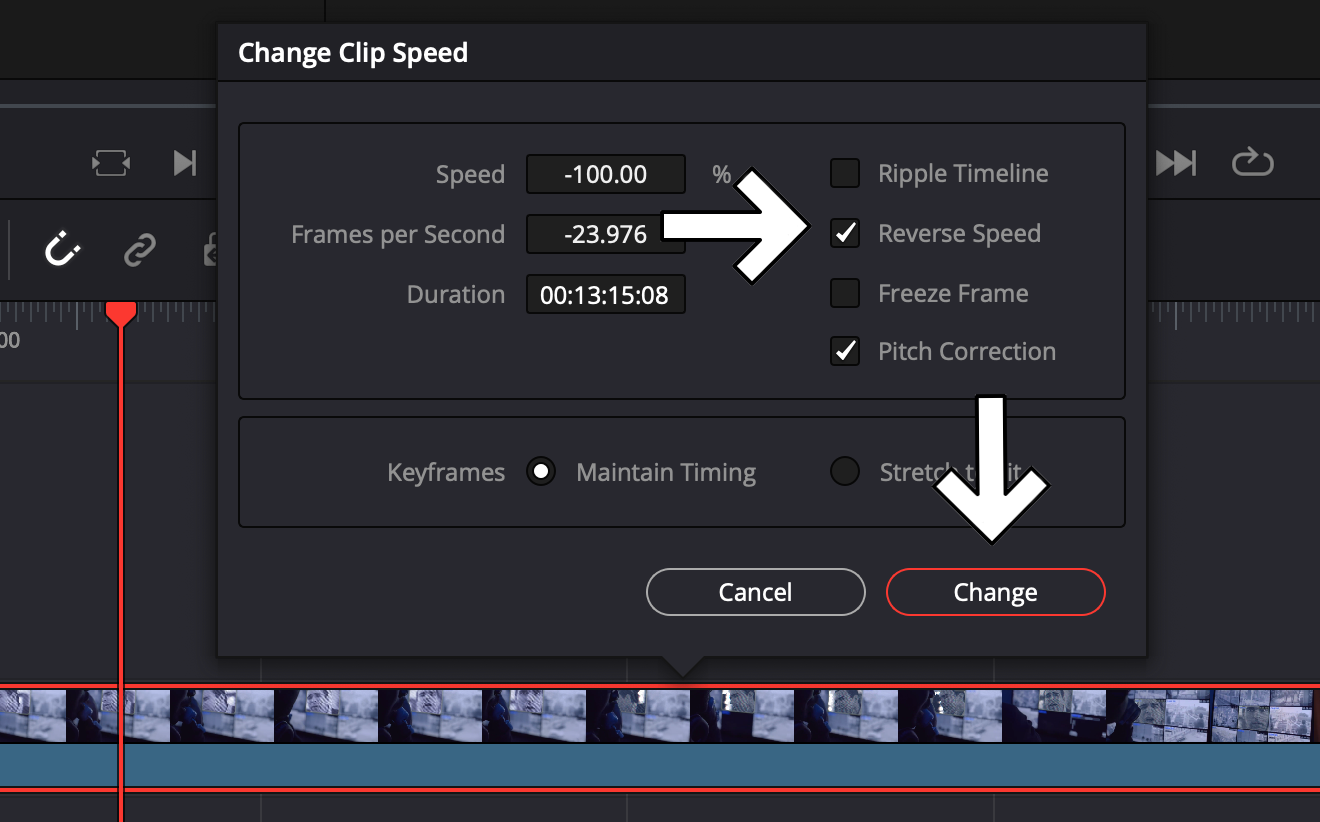Edit the Frames per Second value
This screenshot has height=822, width=1320.
pyautogui.click(x=605, y=234)
